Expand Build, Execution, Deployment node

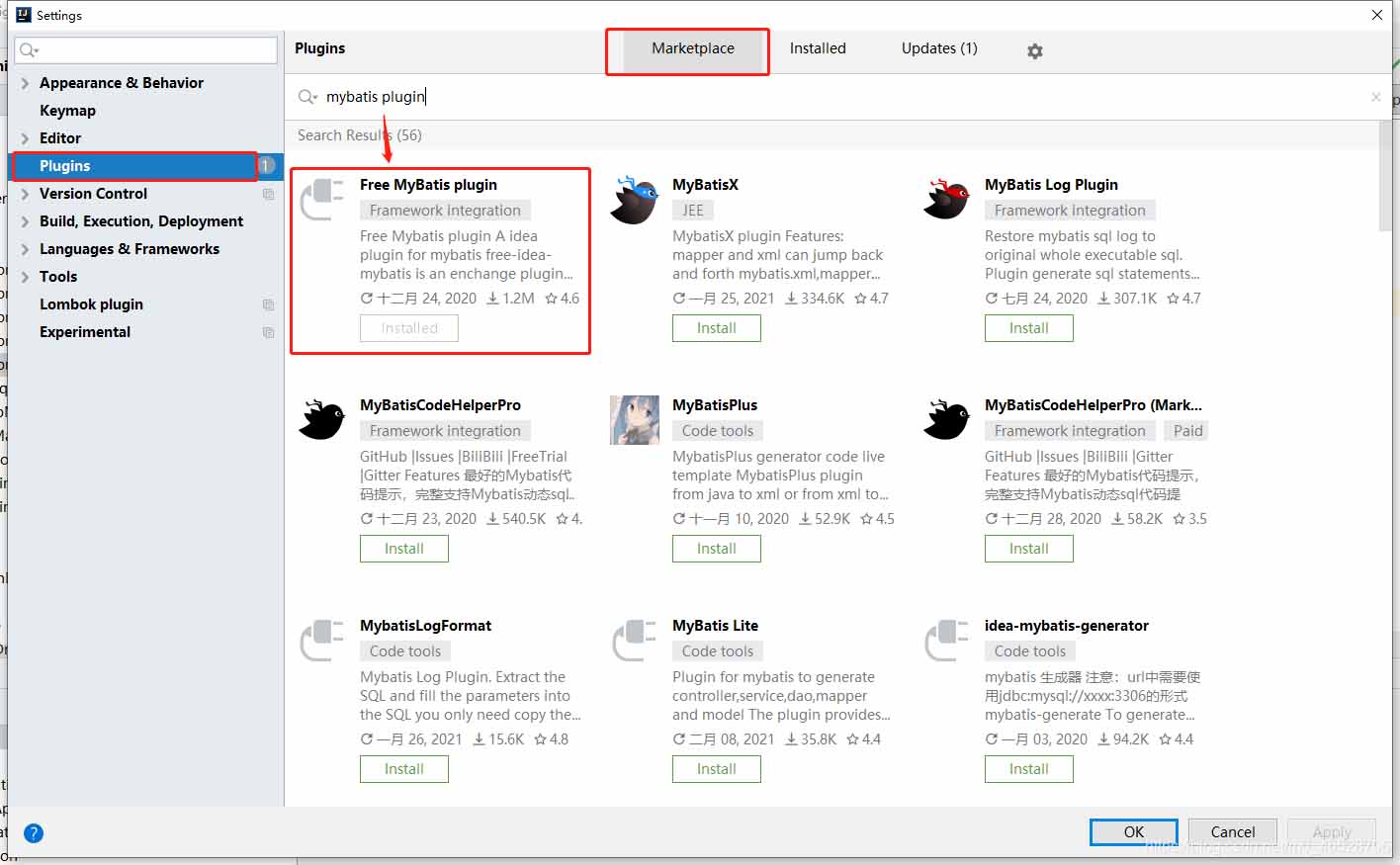[x=25, y=221]
